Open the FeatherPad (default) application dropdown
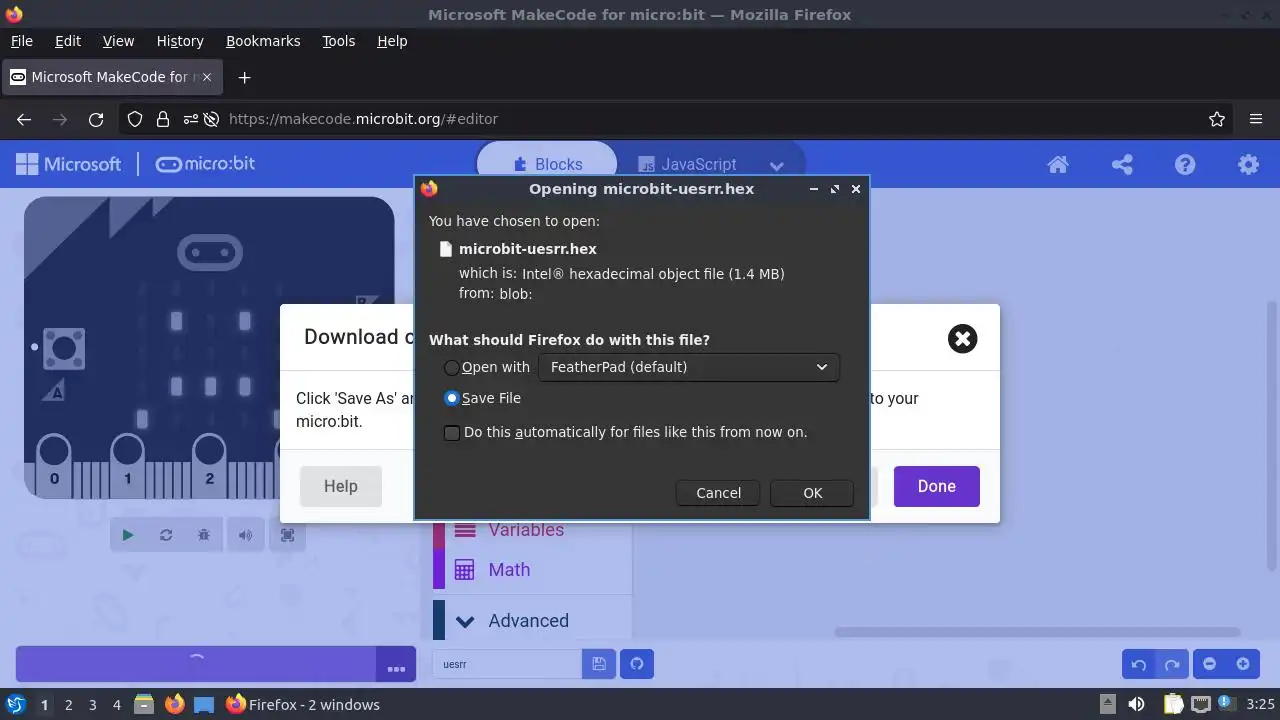 tap(689, 367)
